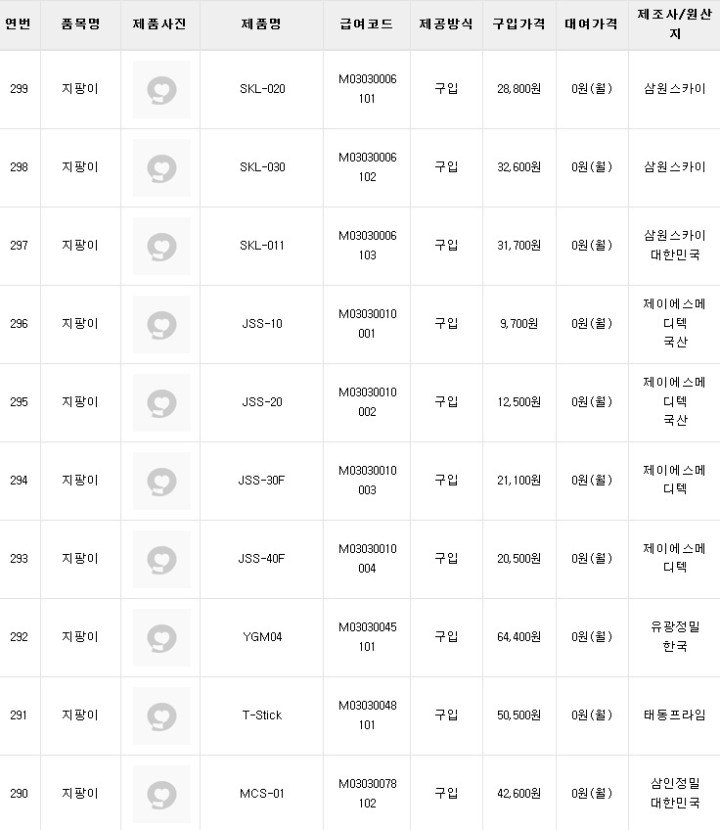Click the 64,400원 purchase price cell

point(518,637)
